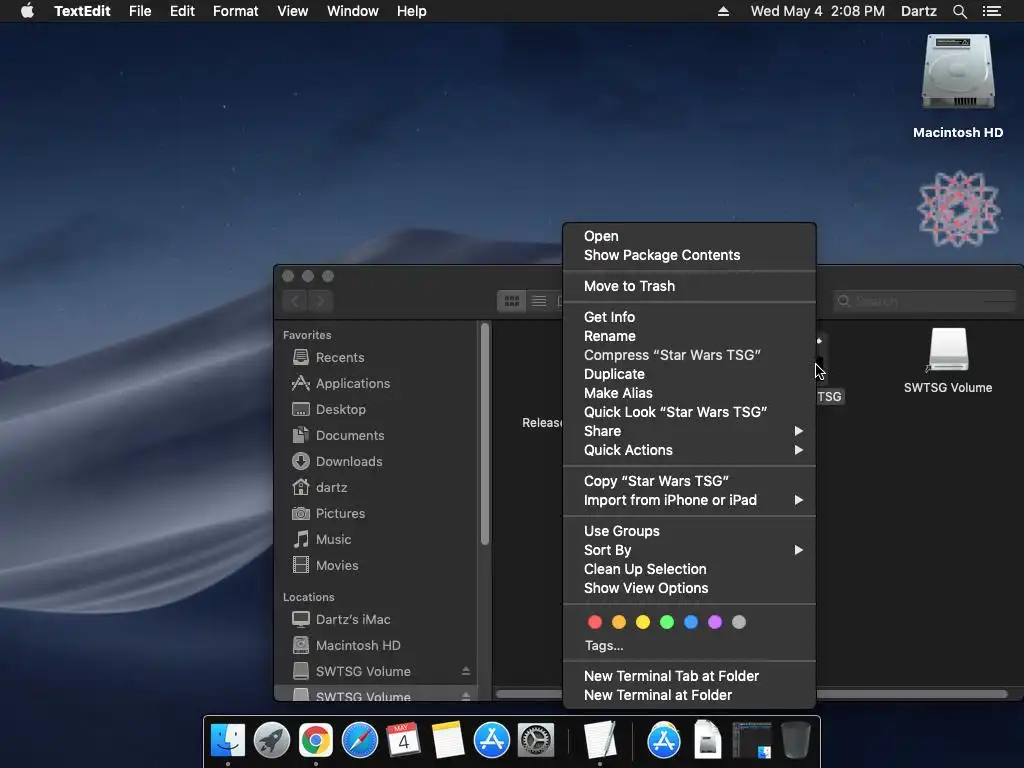Open Finder from the Dock
The image size is (1024, 768).
tap(228, 741)
